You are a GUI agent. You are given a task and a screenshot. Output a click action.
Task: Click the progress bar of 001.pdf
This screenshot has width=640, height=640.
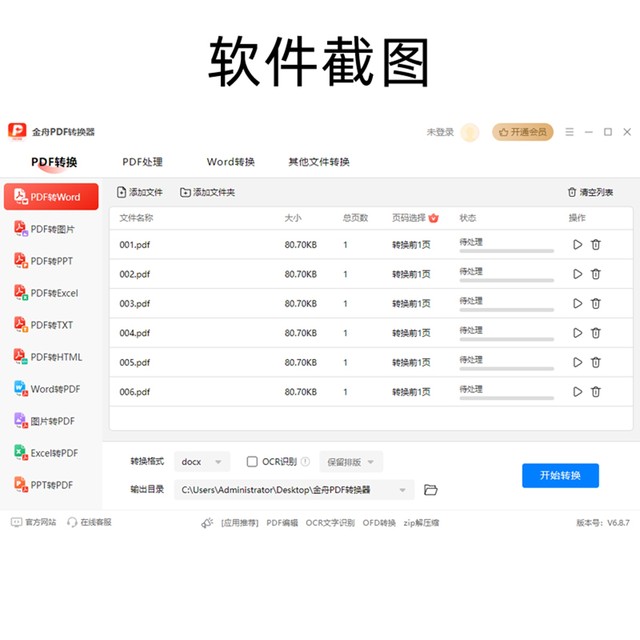click(x=507, y=251)
